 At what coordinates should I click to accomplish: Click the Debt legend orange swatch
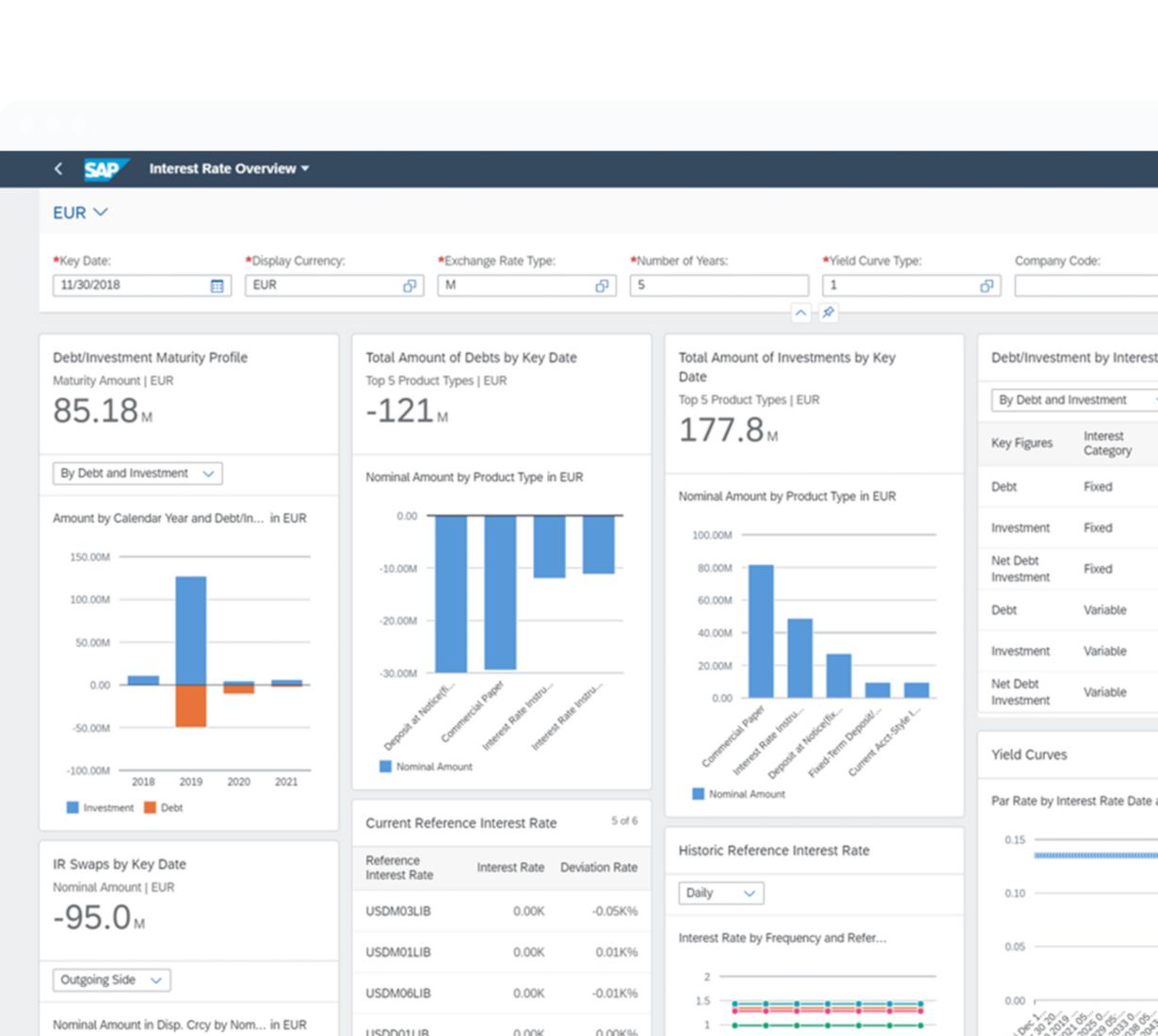coord(150,808)
